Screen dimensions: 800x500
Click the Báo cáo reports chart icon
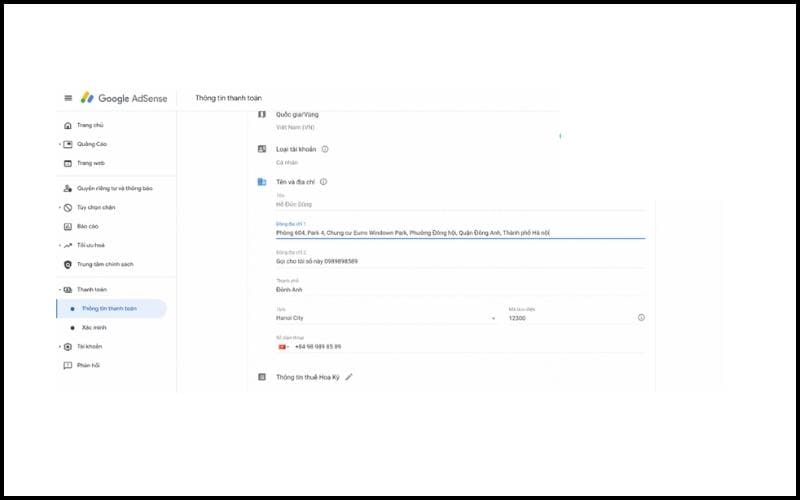pos(67,227)
